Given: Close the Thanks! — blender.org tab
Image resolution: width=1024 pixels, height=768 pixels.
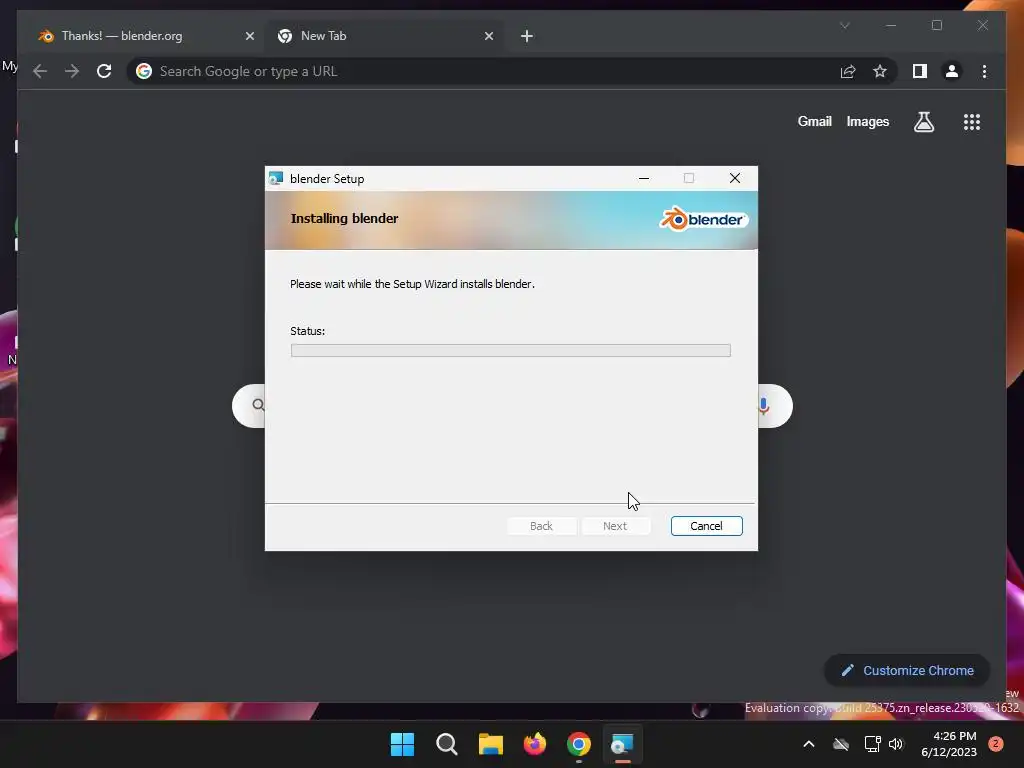Looking at the screenshot, I should [249, 36].
